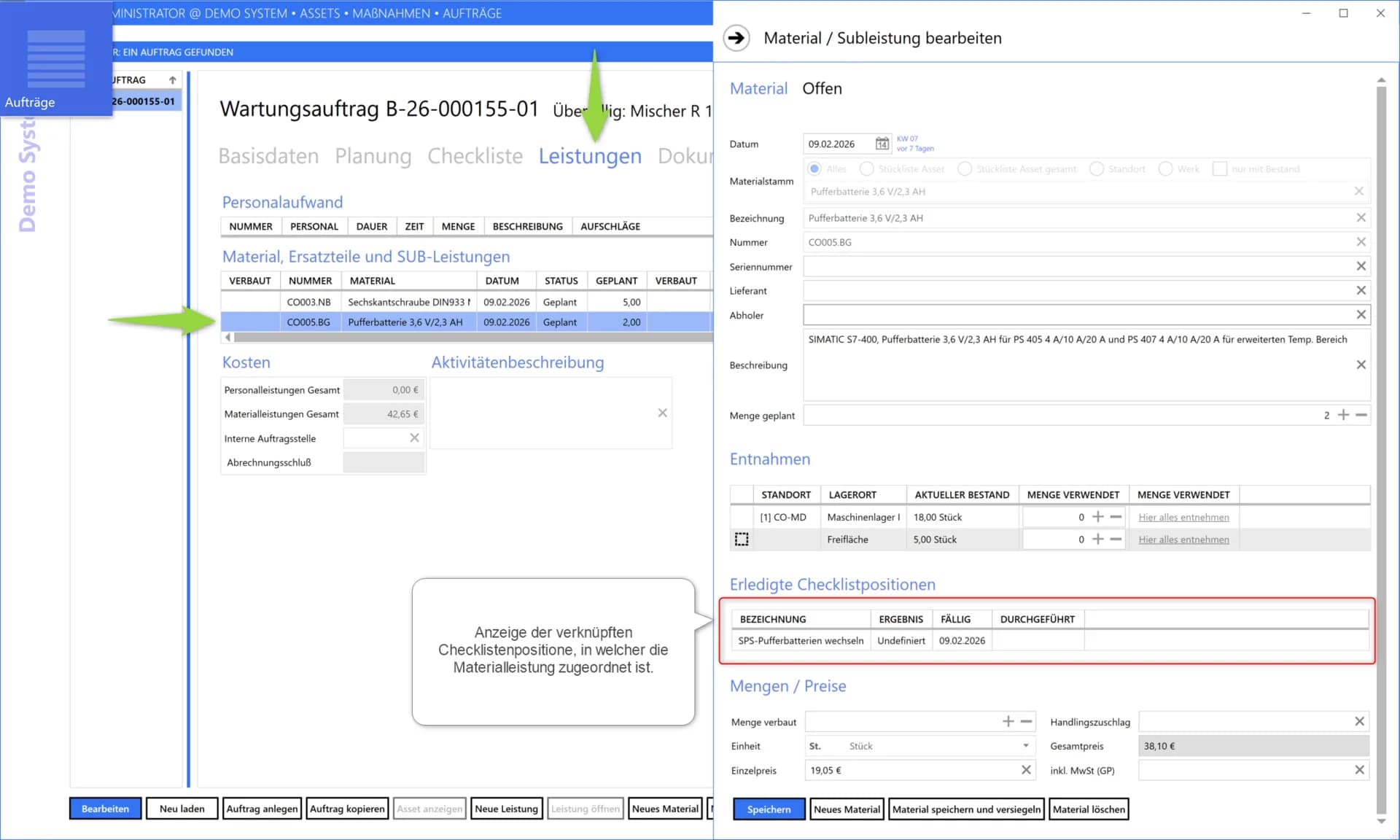Open the Planung tab

pos(373,156)
